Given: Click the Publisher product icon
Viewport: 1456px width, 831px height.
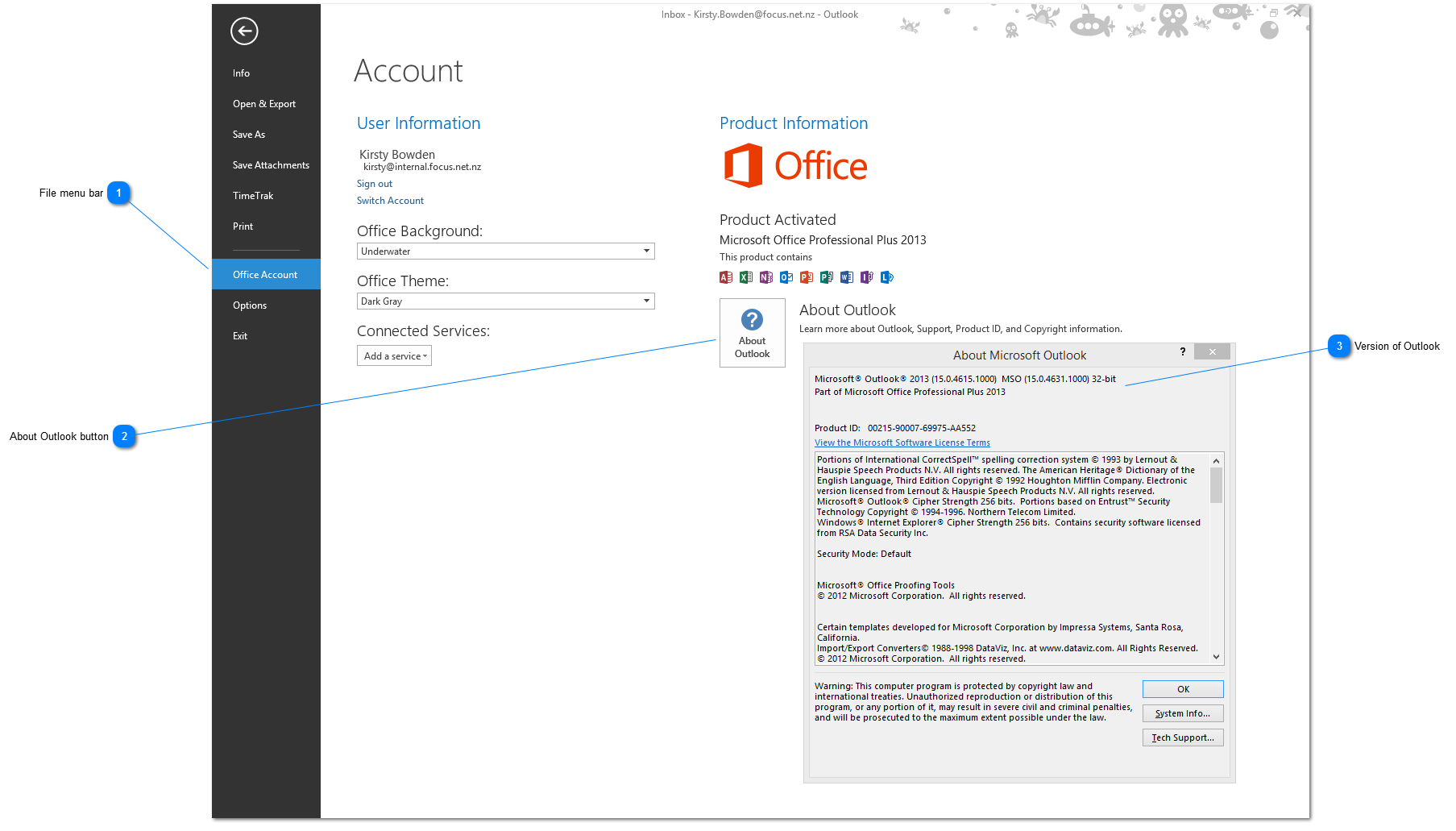Looking at the screenshot, I should [x=827, y=277].
